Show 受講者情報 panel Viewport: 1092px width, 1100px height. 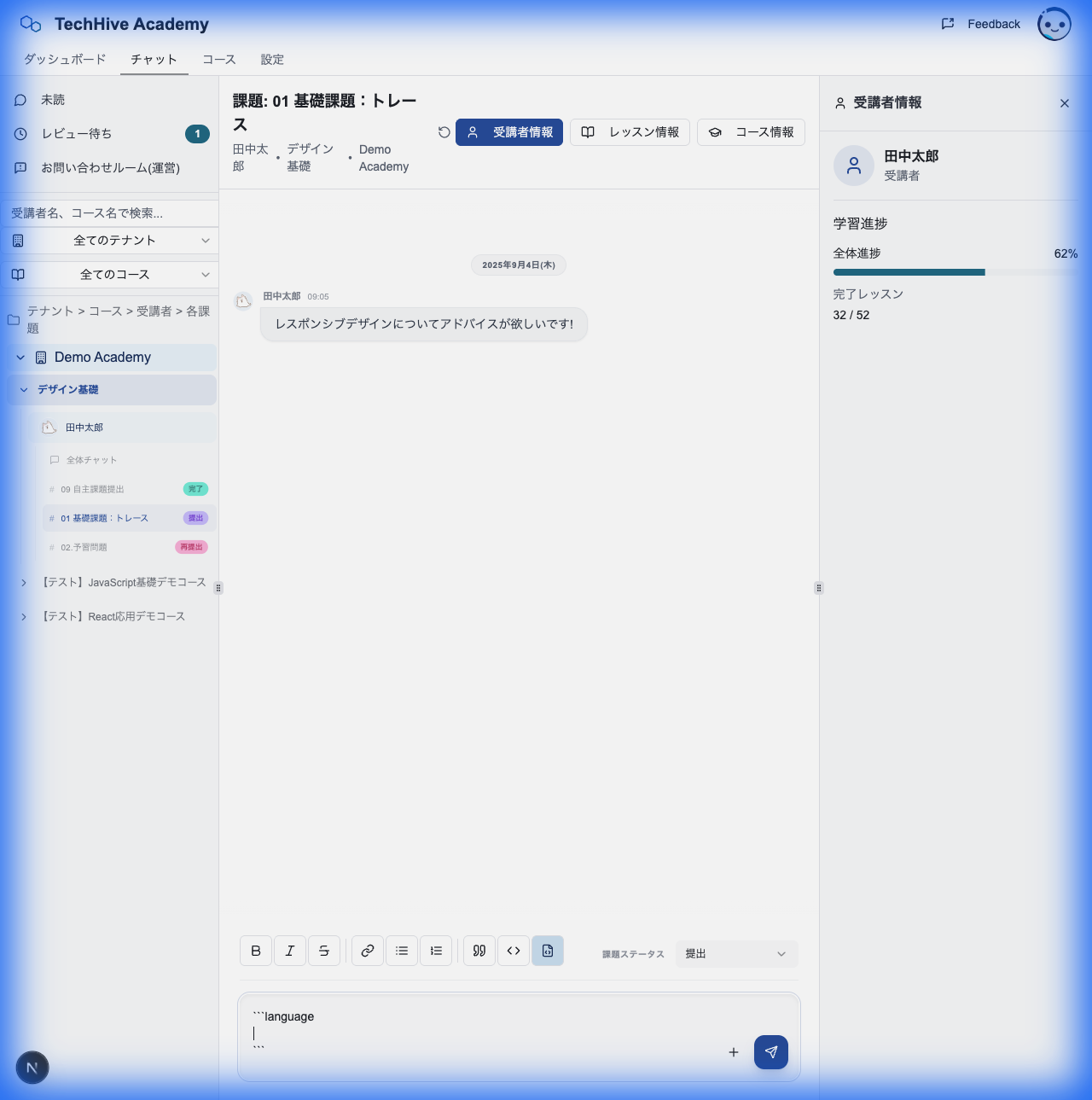point(509,132)
